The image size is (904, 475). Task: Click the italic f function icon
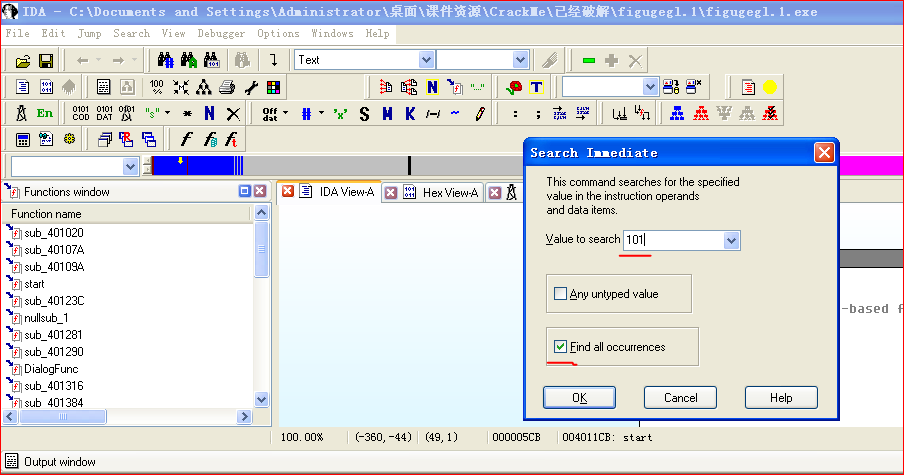186,140
